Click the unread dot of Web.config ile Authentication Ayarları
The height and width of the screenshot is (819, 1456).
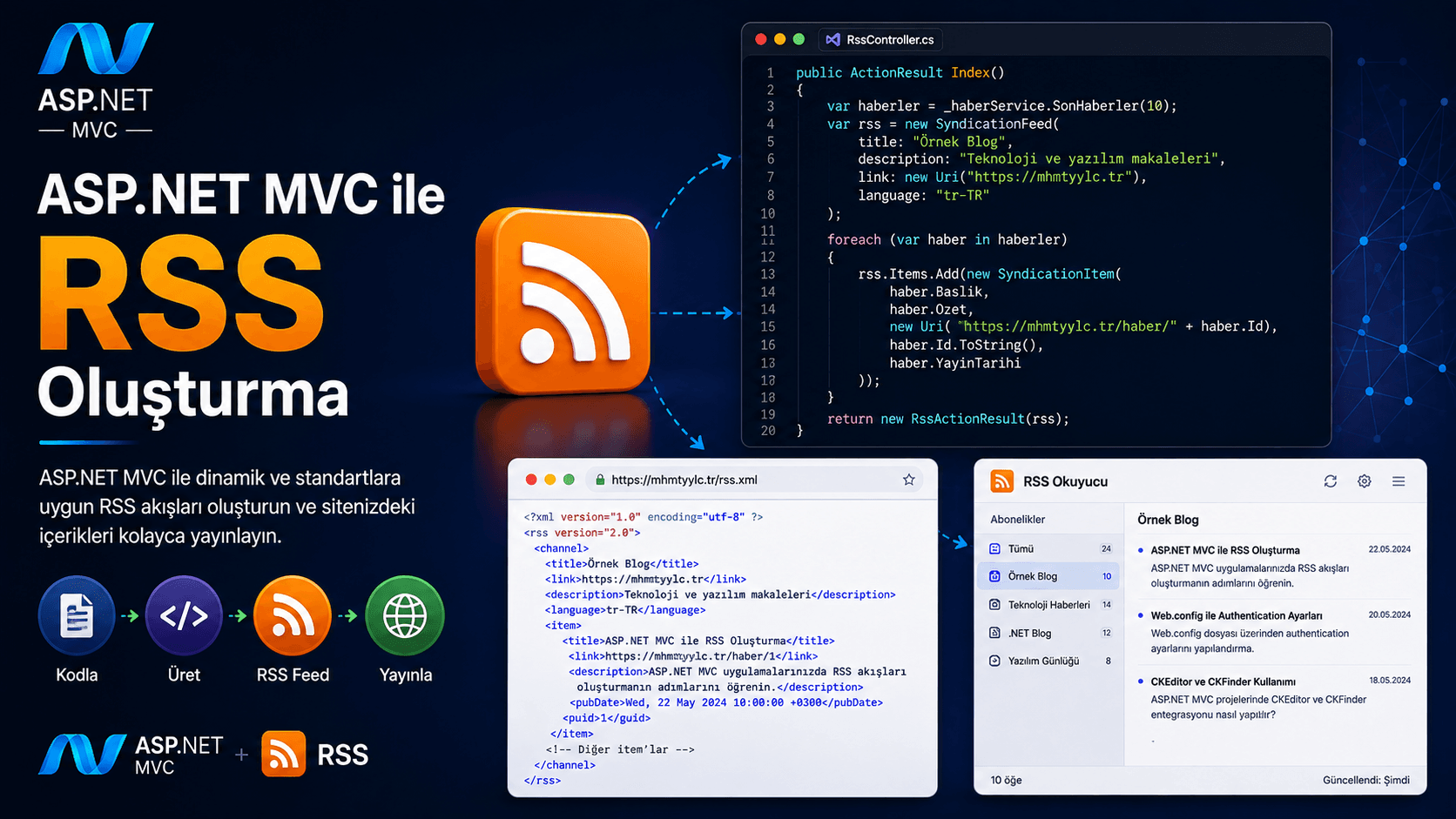click(x=1141, y=615)
